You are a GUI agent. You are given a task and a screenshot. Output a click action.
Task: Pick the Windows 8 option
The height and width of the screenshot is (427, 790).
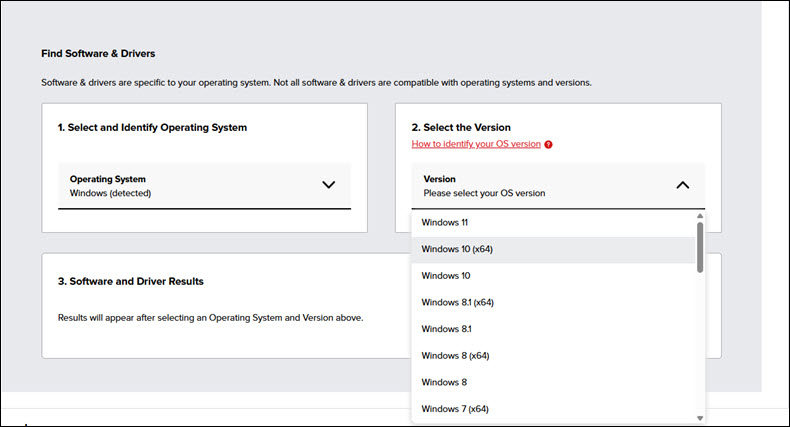pyautogui.click(x=553, y=383)
